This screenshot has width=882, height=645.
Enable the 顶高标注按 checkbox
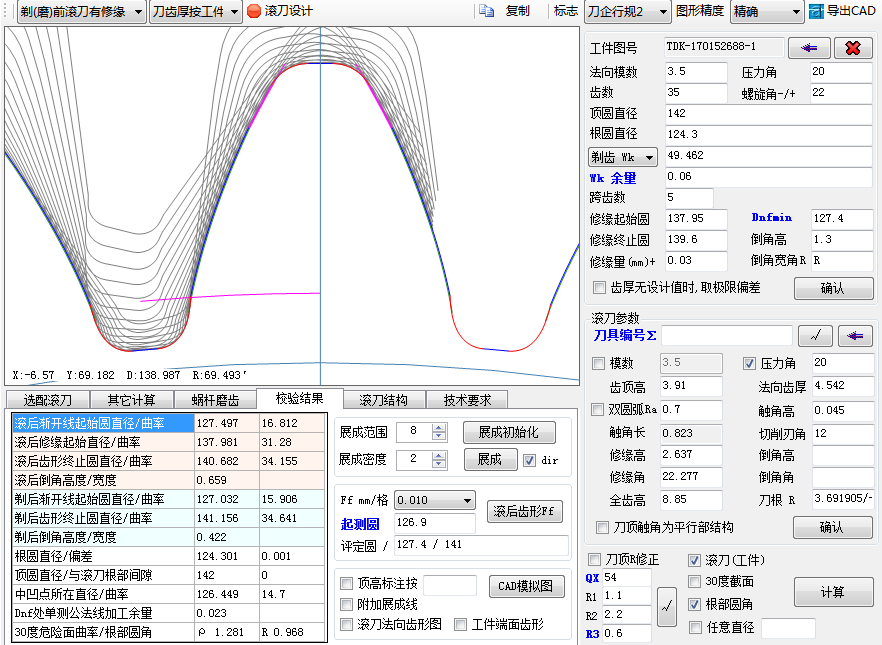[346, 584]
